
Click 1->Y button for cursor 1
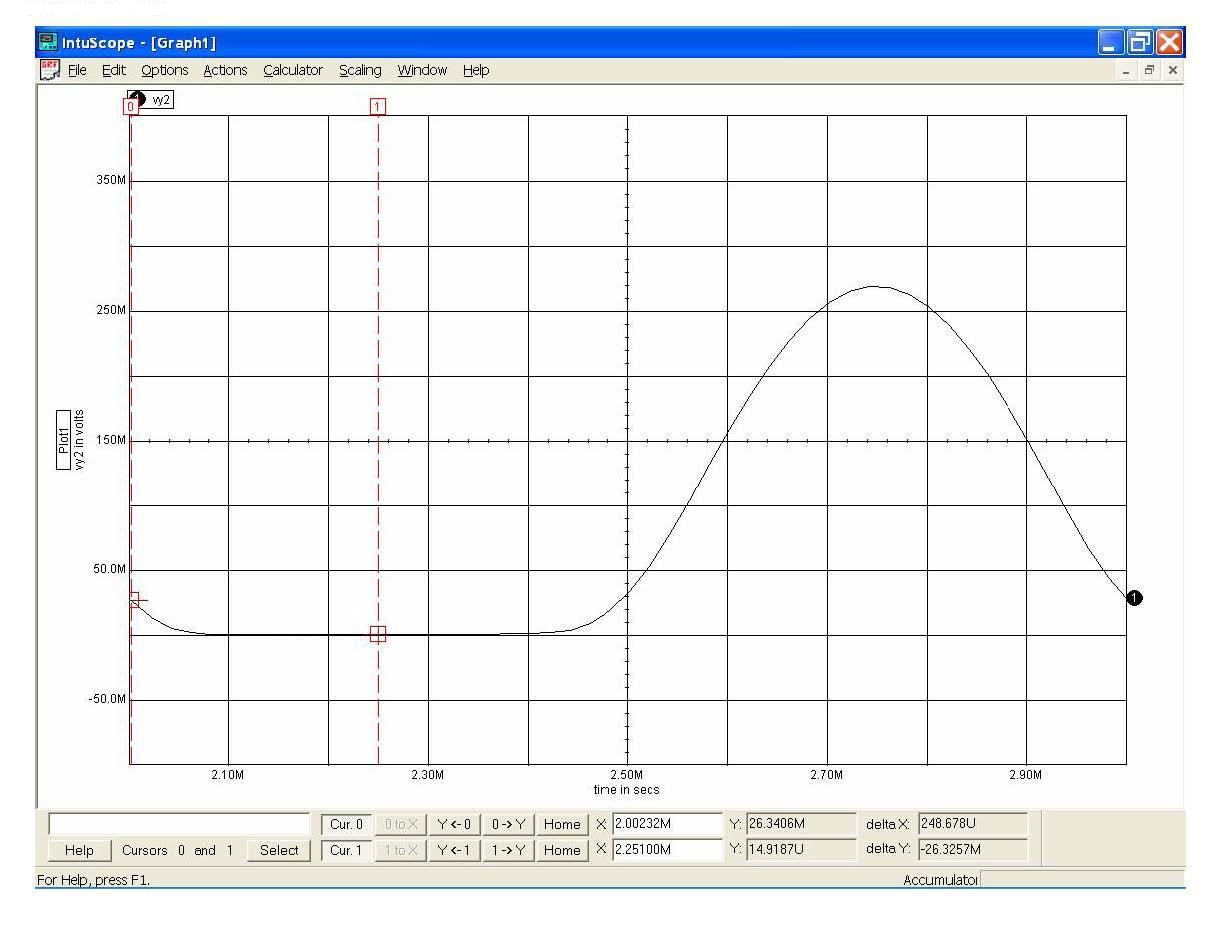tap(508, 850)
